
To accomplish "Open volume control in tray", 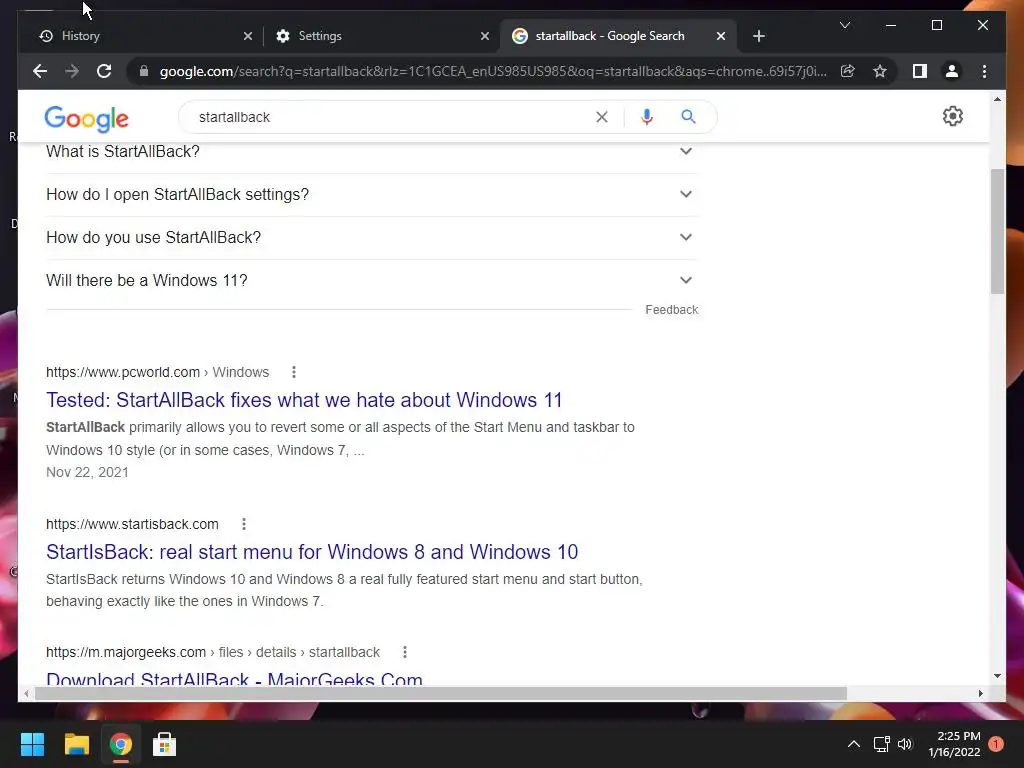I will [x=904, y=744].
